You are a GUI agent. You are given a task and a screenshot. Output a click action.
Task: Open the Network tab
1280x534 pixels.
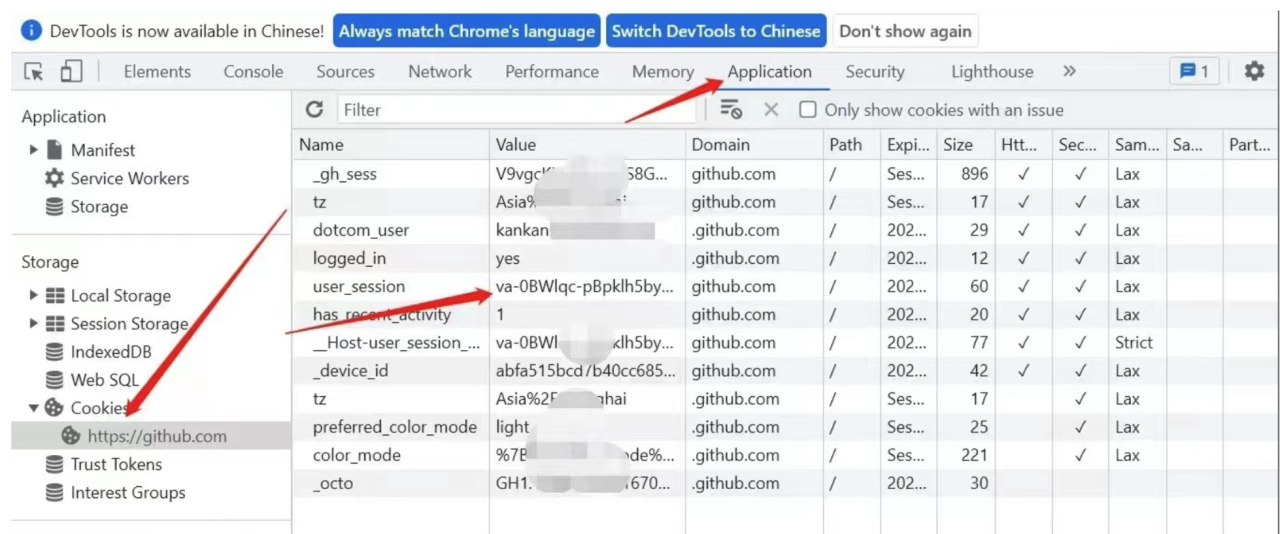coord(440,71)
